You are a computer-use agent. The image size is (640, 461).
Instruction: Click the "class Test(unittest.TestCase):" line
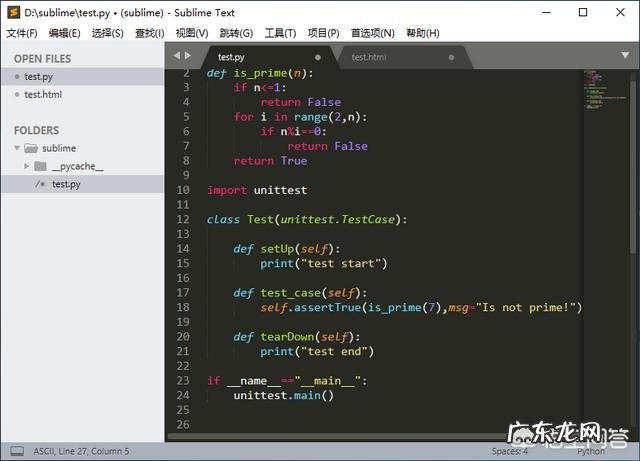pos(307,220)
